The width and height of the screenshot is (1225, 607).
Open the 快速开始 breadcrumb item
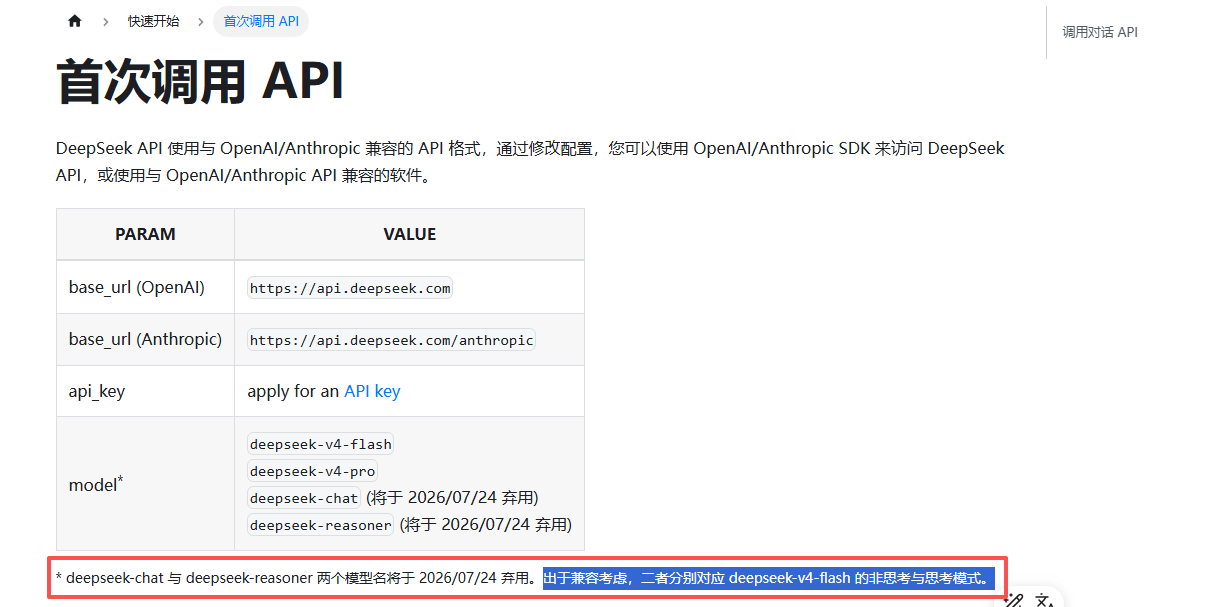point(153,21)
